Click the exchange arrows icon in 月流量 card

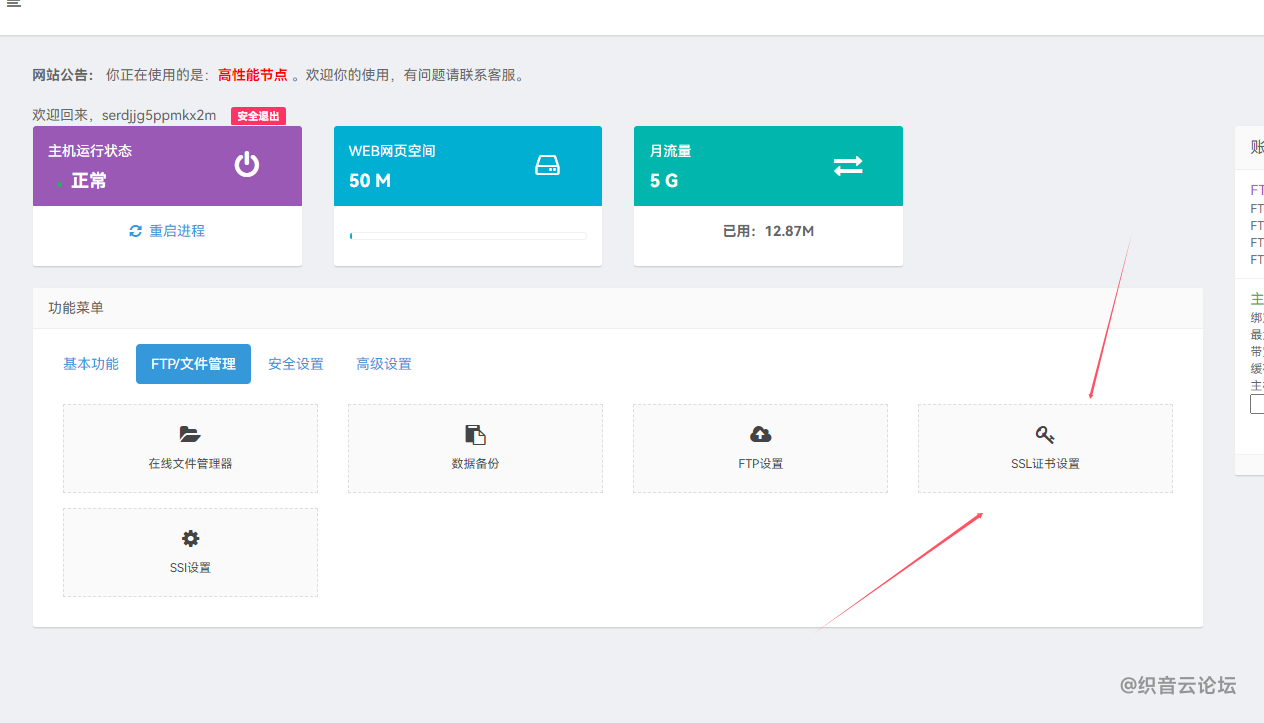[x=847, y=166]
